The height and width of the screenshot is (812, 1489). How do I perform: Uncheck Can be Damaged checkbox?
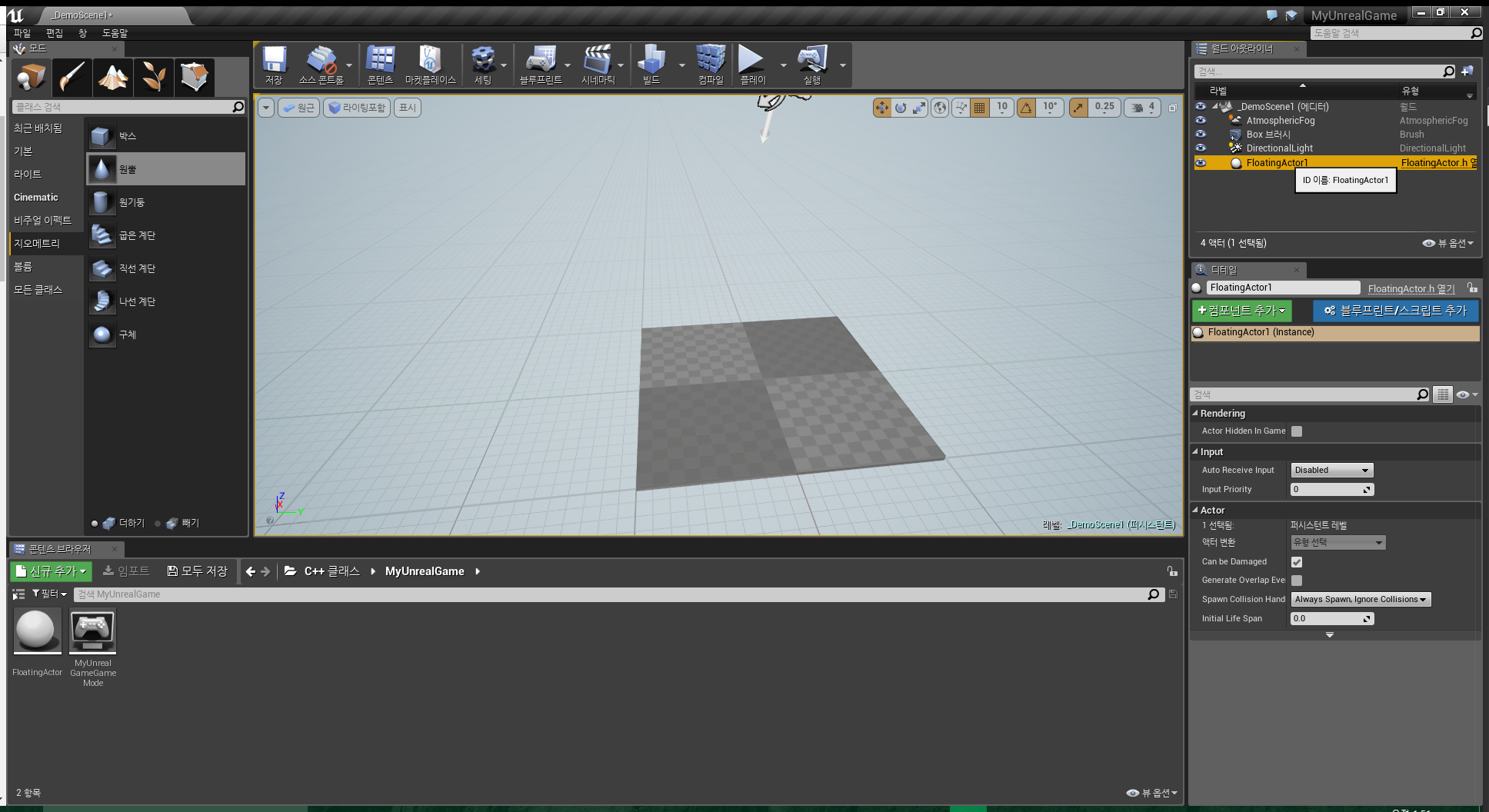(1297, 562)
